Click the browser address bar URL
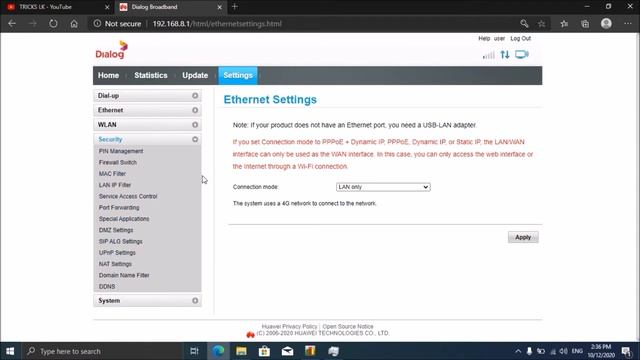The height and width of the screenshot is (360, 640). [217, 24]
